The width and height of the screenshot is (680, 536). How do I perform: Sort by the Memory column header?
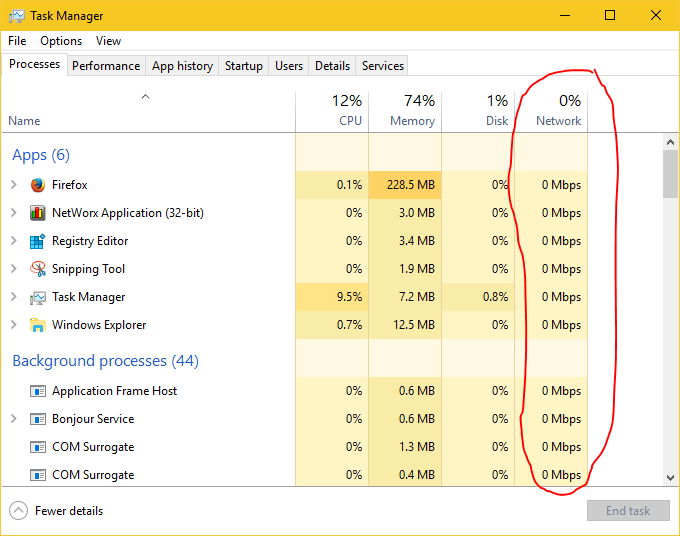click(x=405, y=111)
